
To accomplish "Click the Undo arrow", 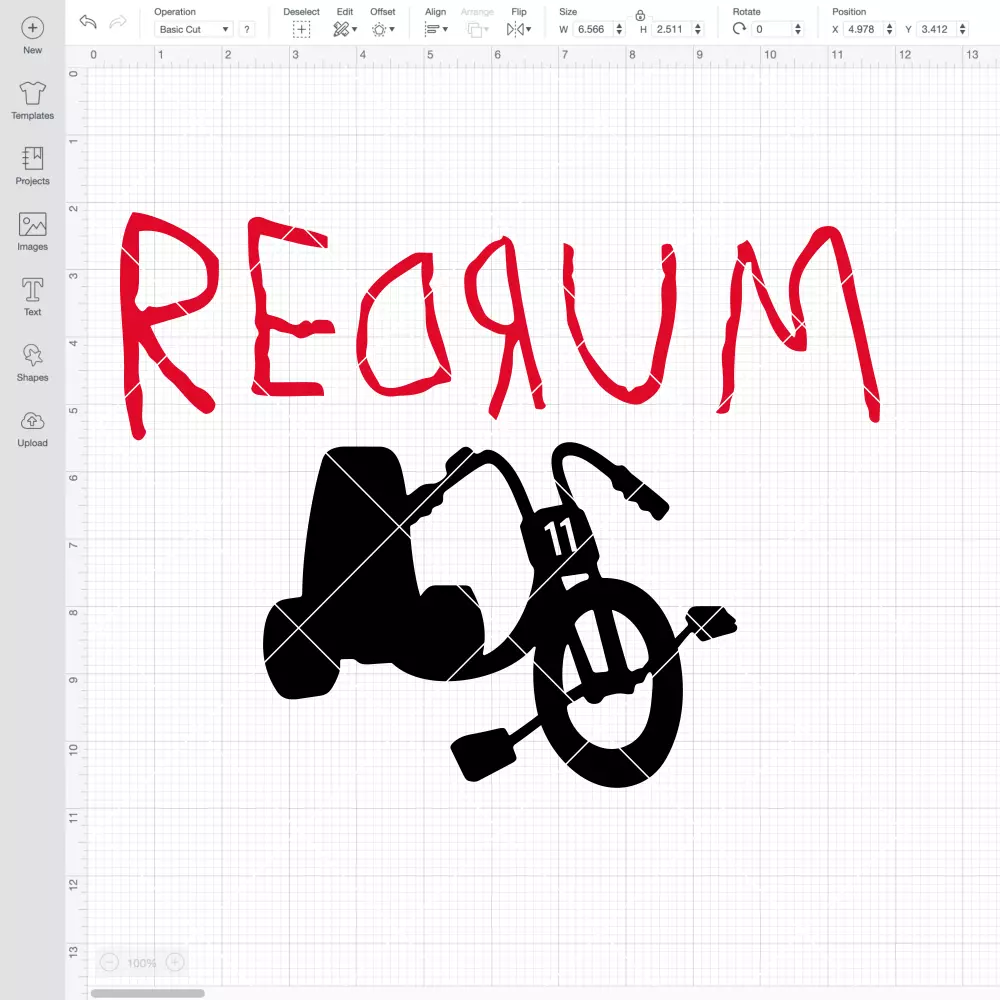I will pos(88,22).
